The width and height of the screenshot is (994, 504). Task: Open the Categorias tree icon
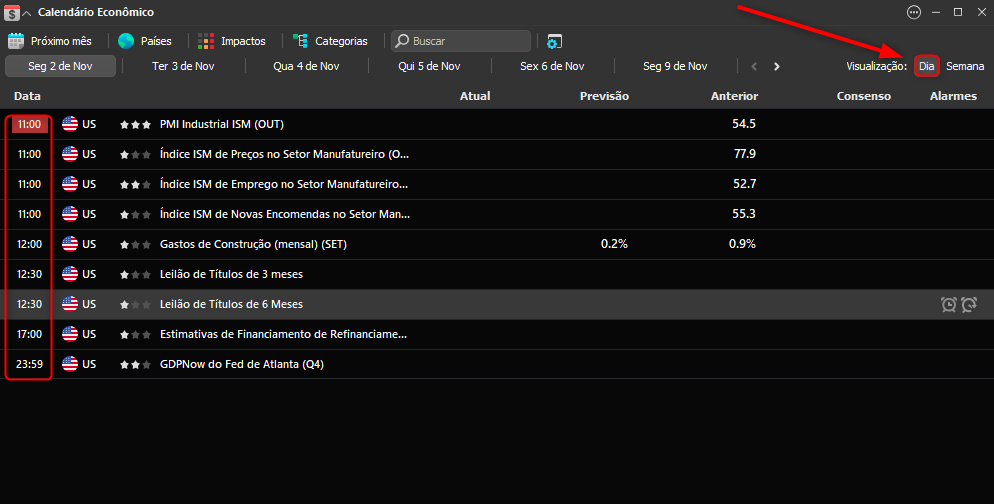300,41
